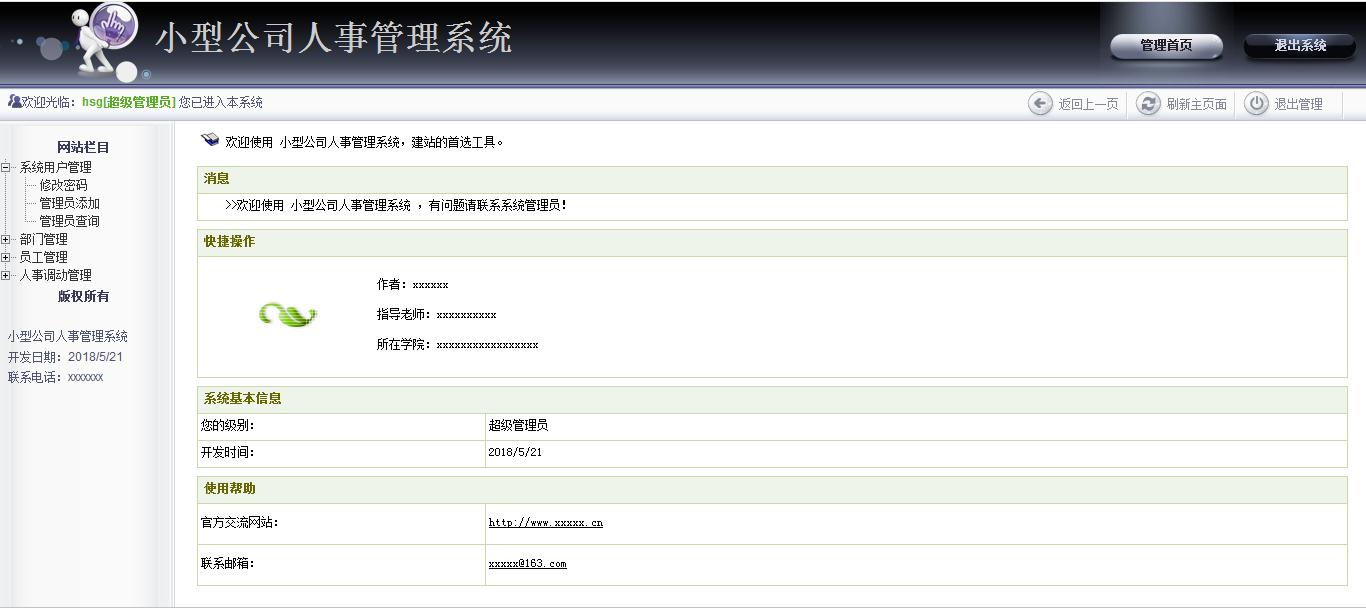Click the 退出管理 link text
The height and width of the screenshot is (609, 1366).
coord(1298,104)
